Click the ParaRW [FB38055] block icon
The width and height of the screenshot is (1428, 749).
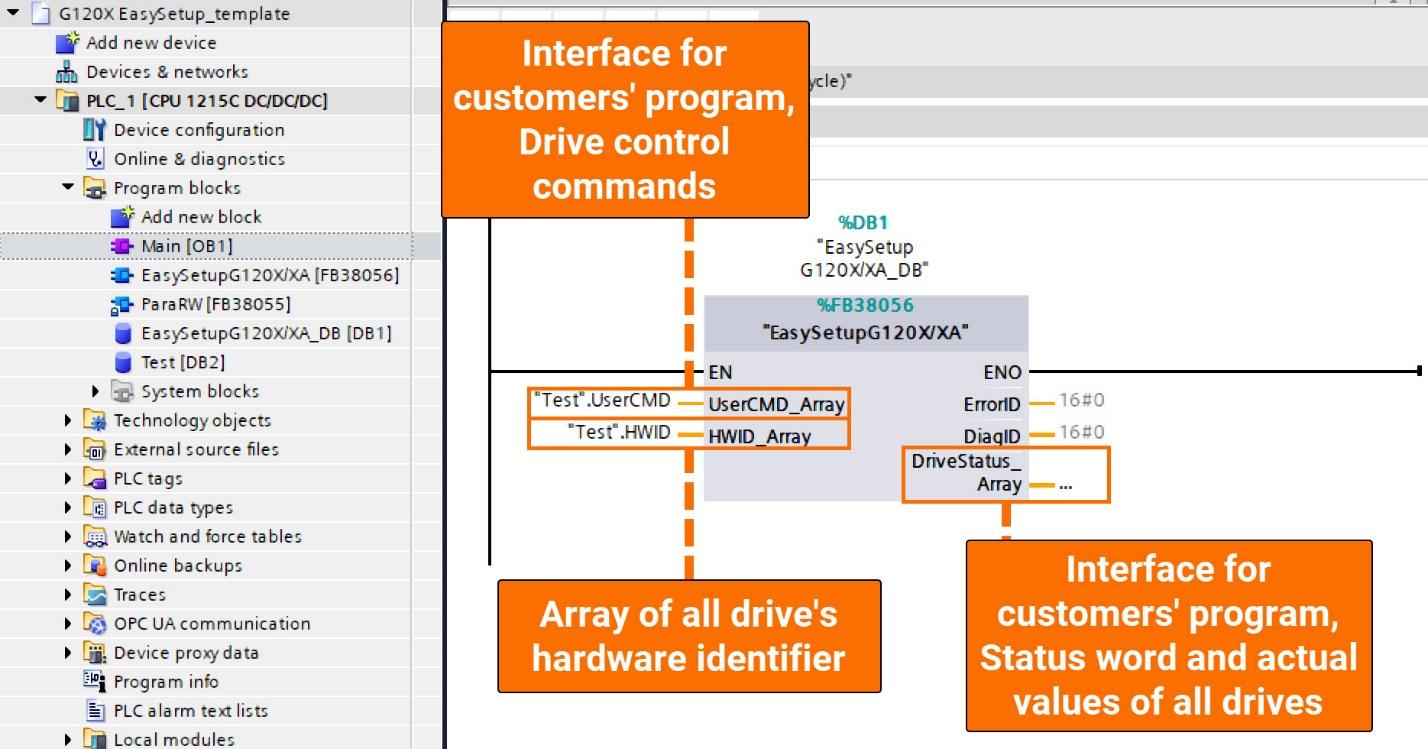pos(122,304)
